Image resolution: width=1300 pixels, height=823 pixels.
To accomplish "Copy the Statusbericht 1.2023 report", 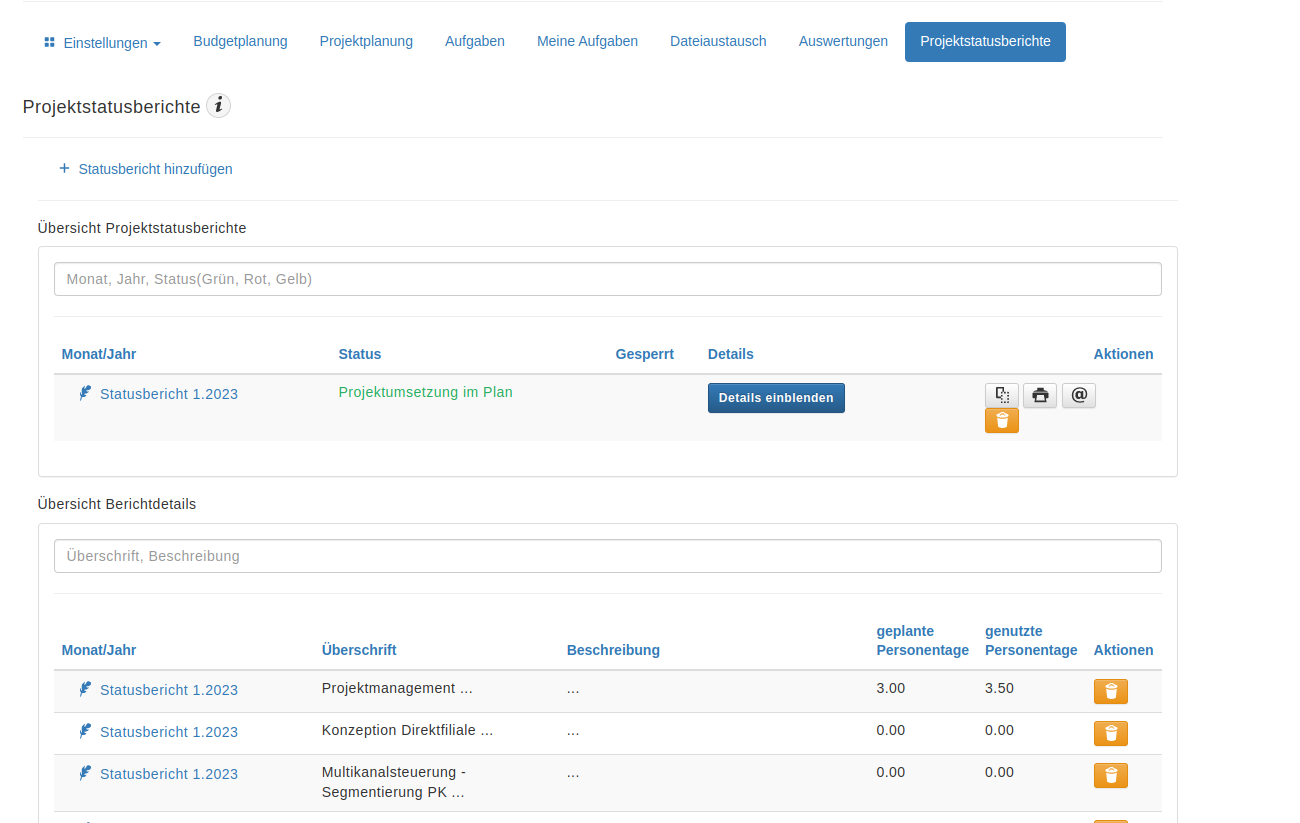I will click(x=1002, y=395).
